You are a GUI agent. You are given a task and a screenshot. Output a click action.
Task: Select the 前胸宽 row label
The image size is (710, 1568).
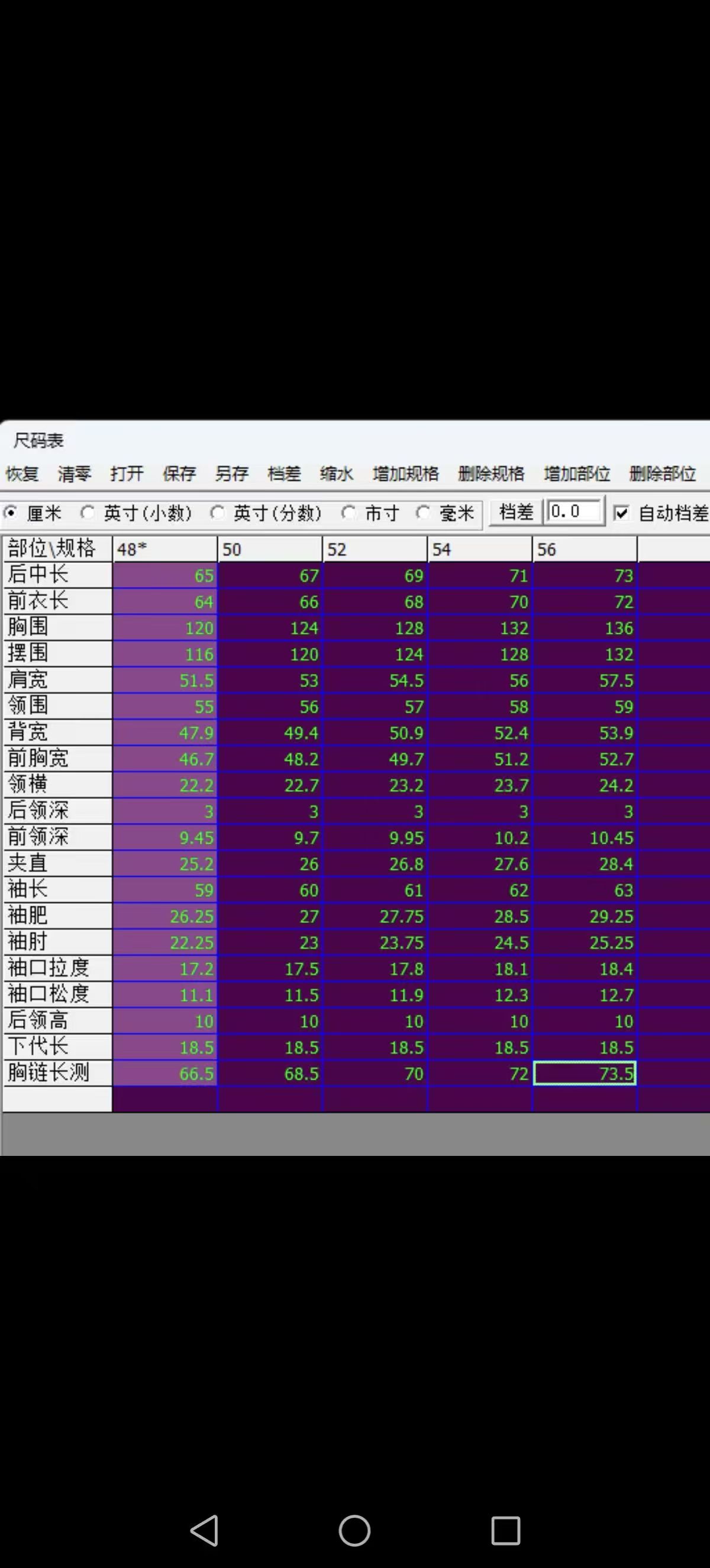(57, 759)
